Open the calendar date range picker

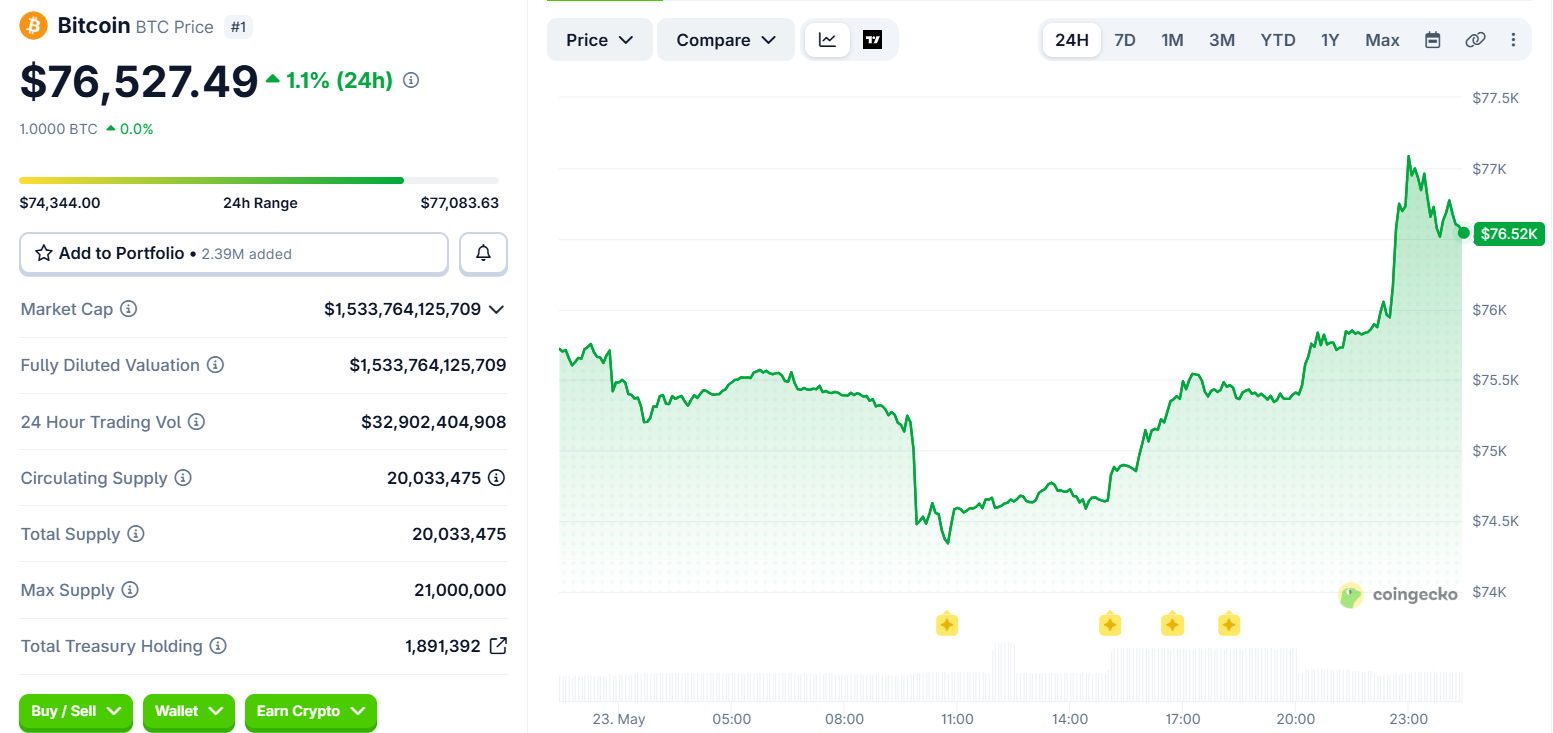pos(1432,40)
